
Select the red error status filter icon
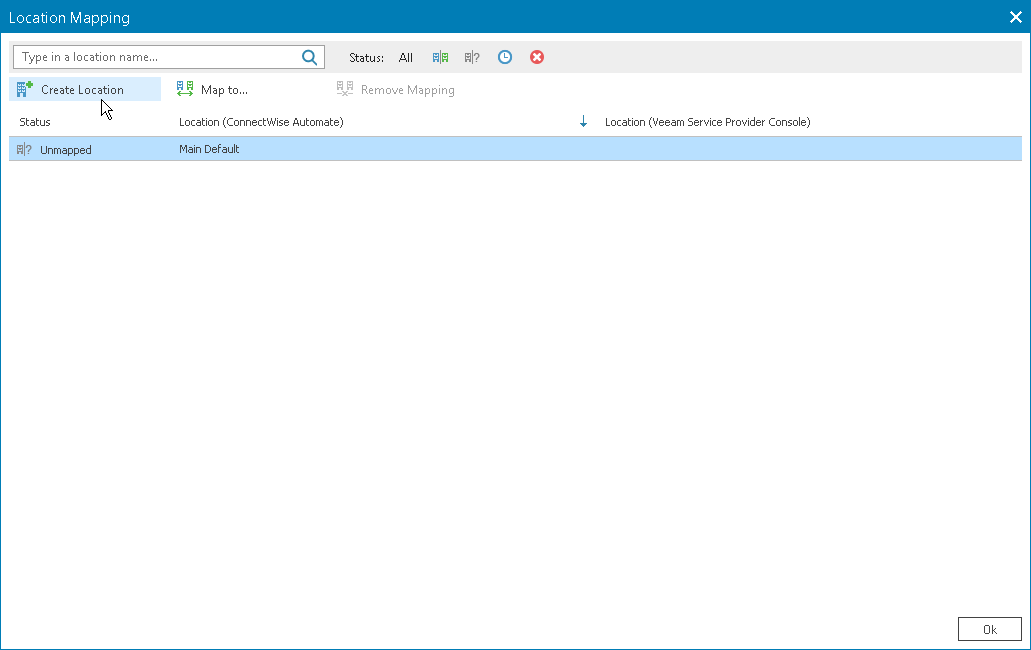coord(536,57)
